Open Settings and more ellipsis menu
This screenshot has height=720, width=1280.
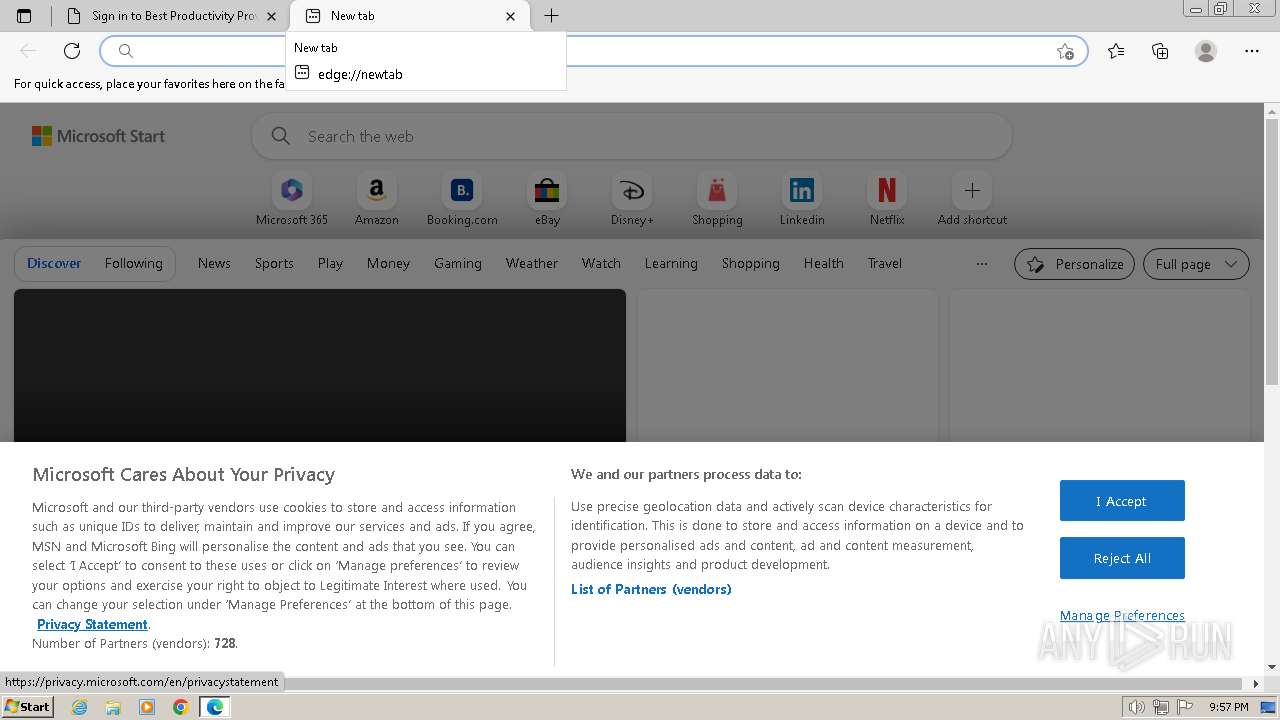(x=1252, y=51)
